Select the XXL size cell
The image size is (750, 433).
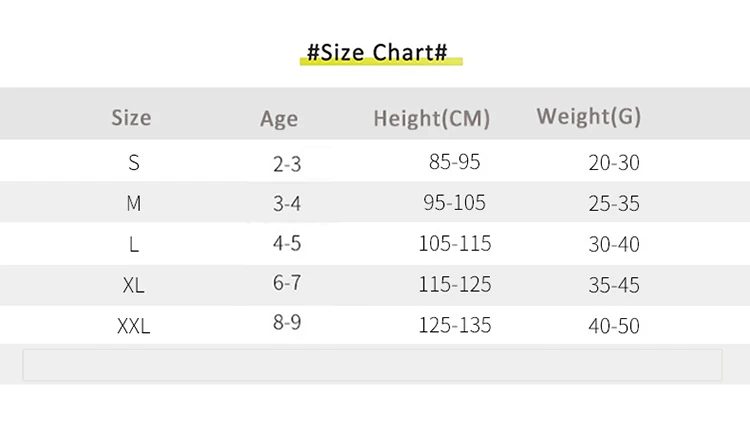(x=134, y=326)
